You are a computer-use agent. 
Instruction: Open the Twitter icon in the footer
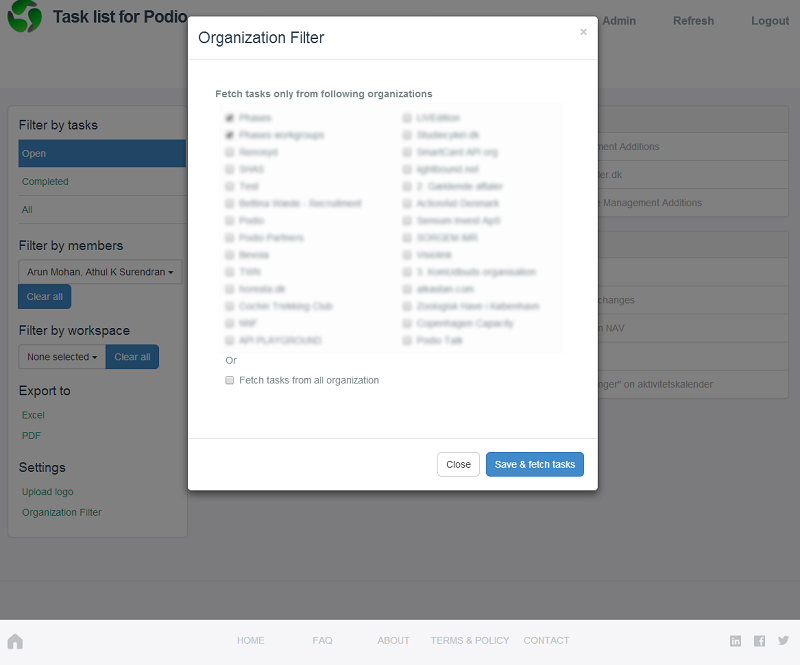tap(783, 641)
